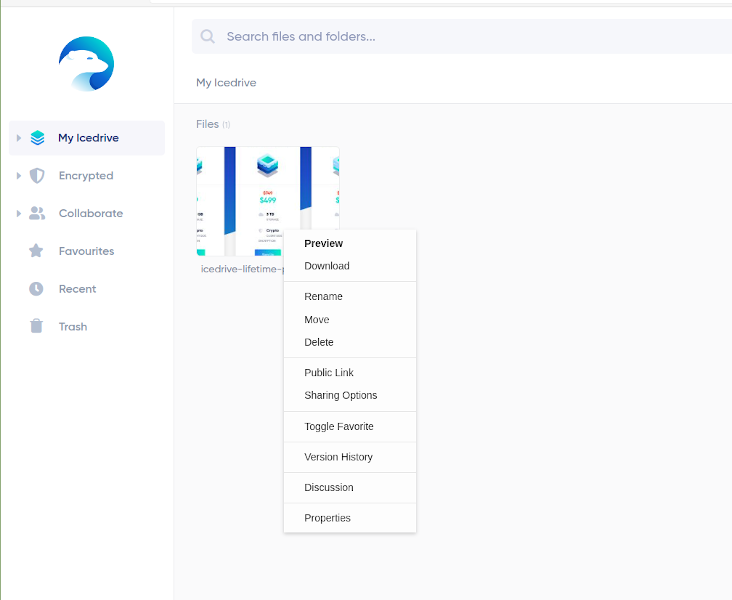Choose Preview from the context menu
Viewport: 732px width, 600px height.
(x=323, y=244)
